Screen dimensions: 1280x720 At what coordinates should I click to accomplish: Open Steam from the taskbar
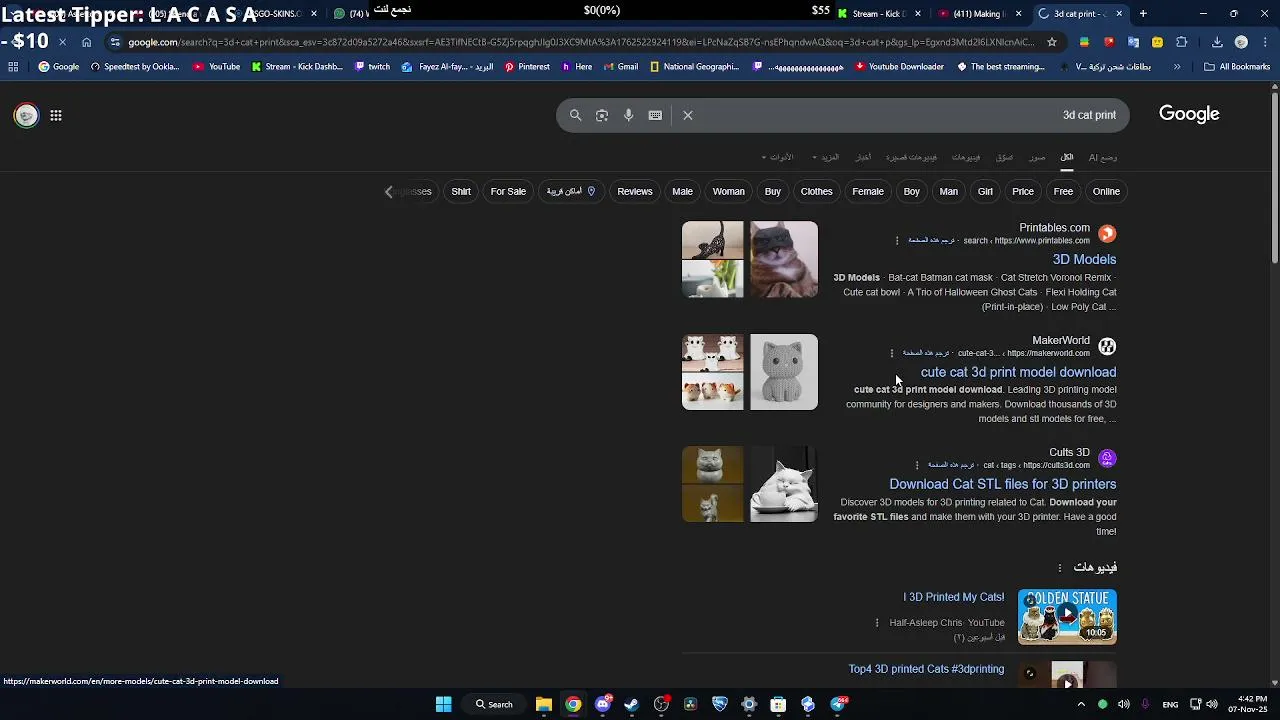[631, 704]
